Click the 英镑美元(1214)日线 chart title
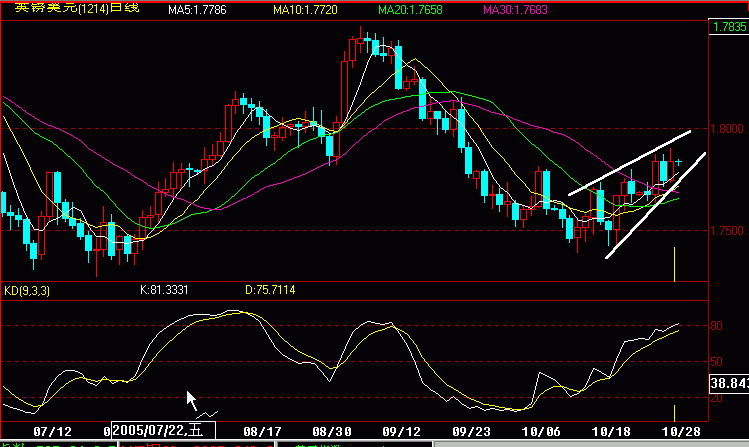This screenshot has width=749, height=447. click(77, 8)
